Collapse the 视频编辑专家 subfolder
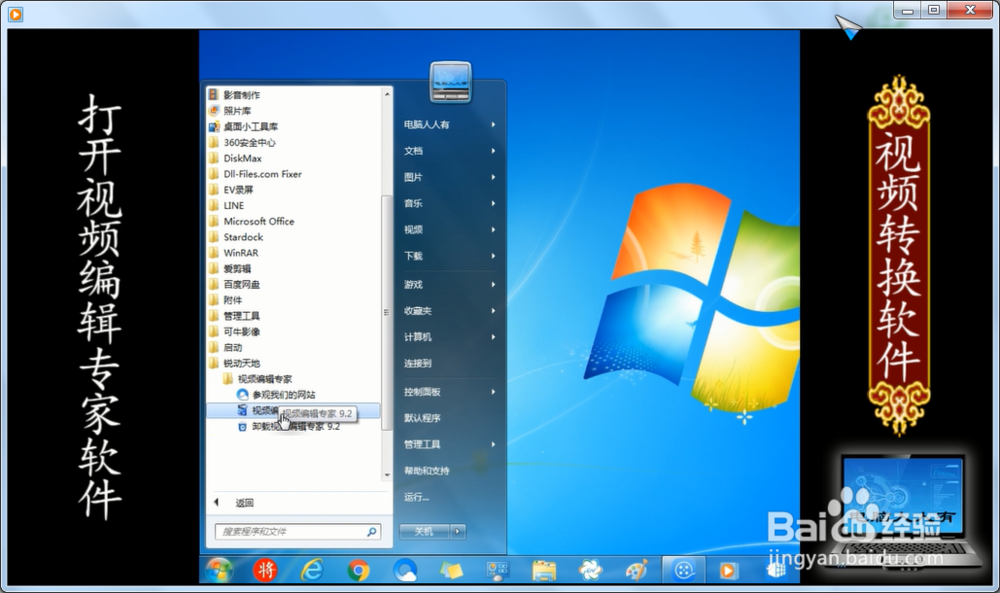This screenshot has width=1000, height=593. coord(258,379)
